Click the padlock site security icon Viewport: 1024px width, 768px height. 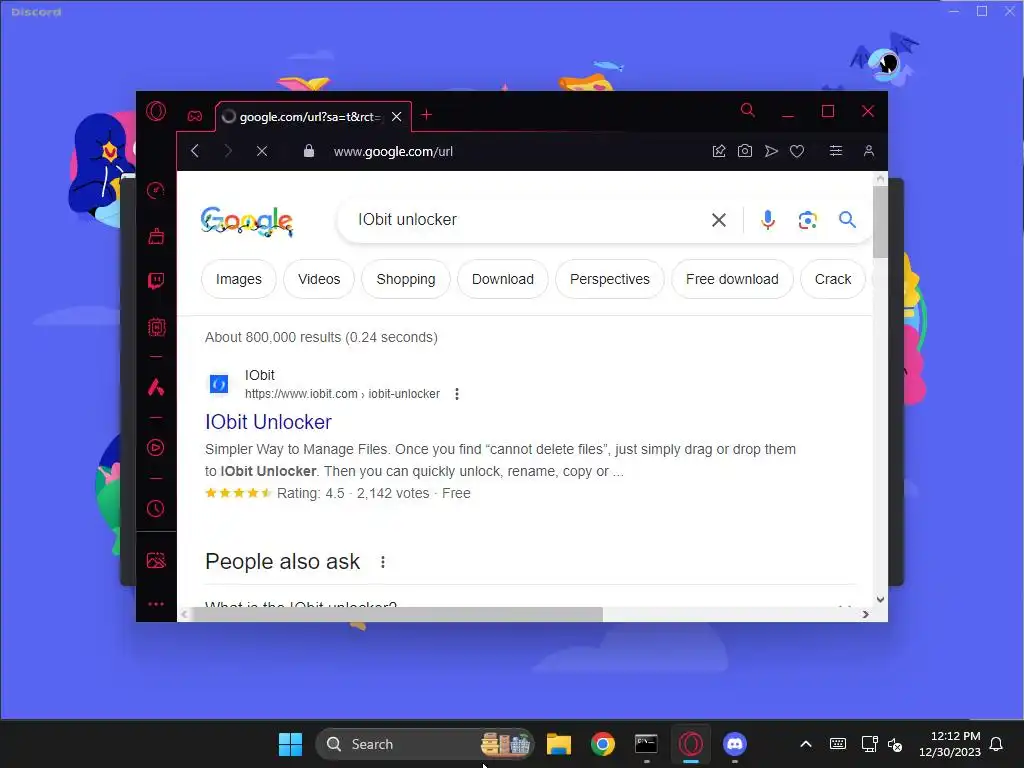tap(309, 151)
